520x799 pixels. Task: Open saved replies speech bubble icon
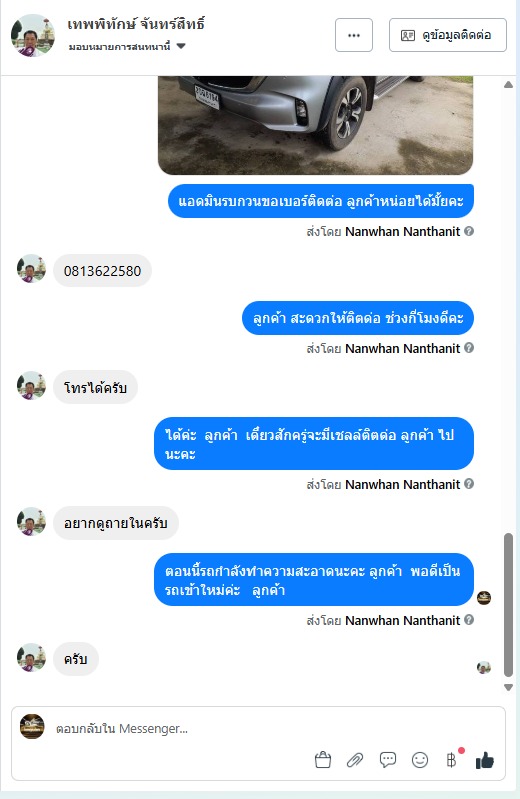(387, 760)
